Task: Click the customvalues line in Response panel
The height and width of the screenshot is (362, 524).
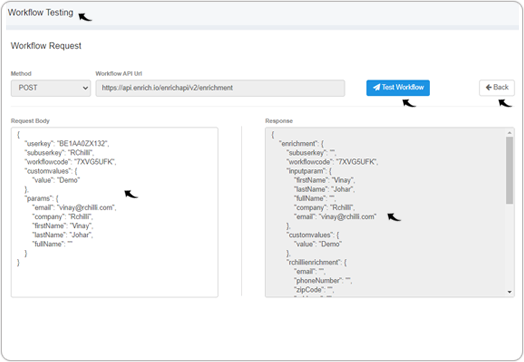Action: (x=313, y=235)
